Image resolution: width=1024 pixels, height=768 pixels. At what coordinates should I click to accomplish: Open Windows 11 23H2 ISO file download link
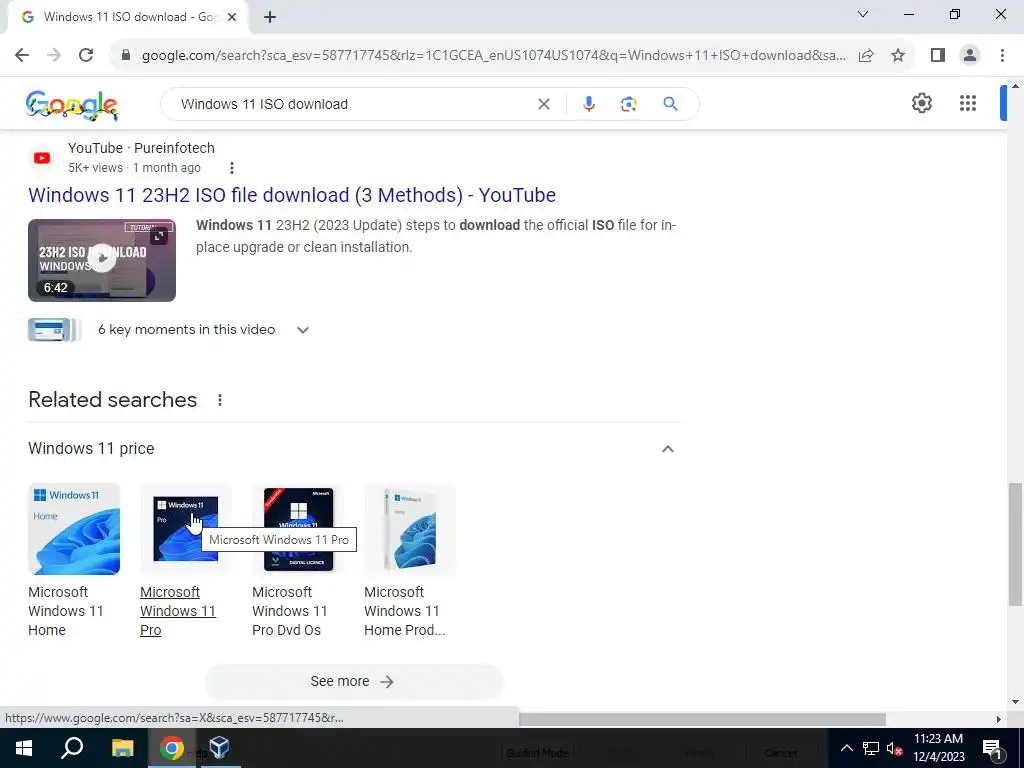pos(292,195)
